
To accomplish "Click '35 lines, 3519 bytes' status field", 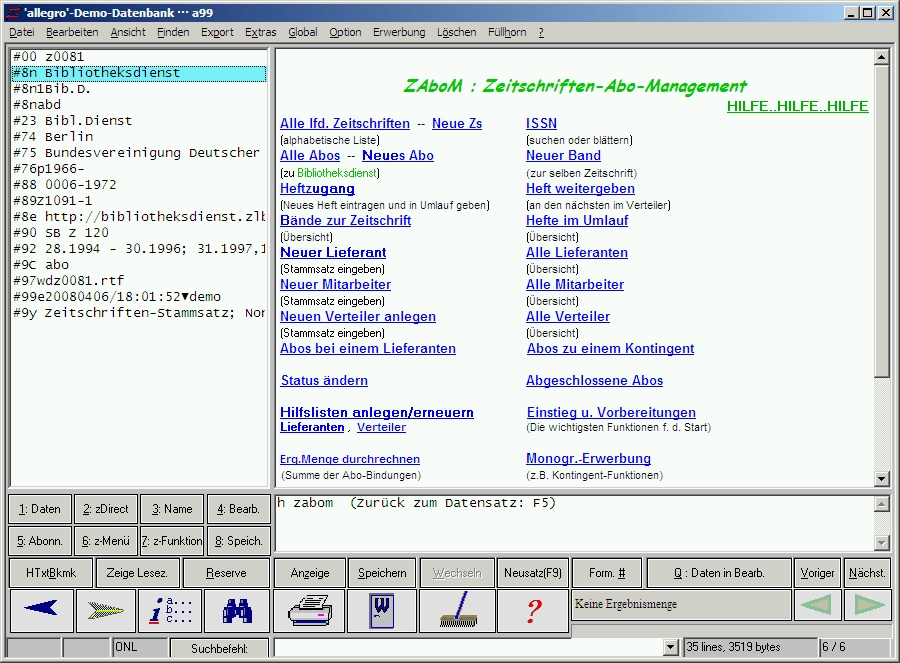I will tap(750, 647).
